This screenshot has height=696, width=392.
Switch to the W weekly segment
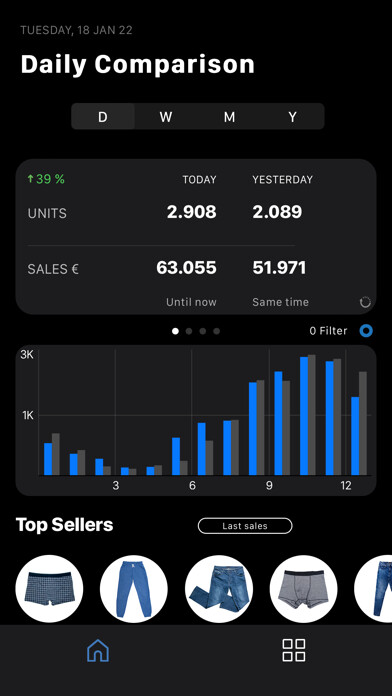(x=166, y=117)
